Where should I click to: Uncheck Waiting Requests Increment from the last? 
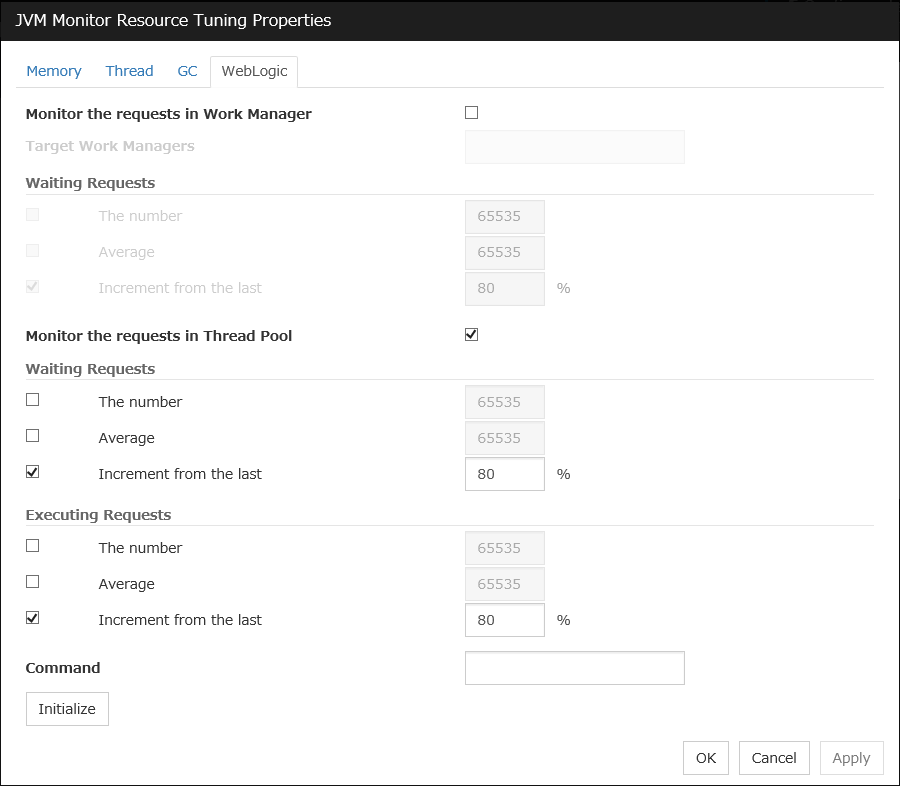pyautogui.click(x=33, y=472)
